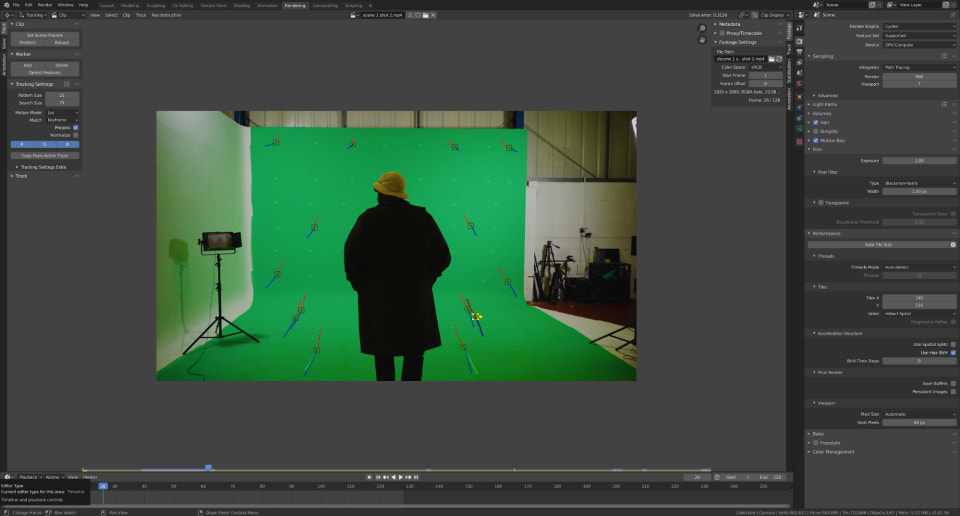Open the View Layer properties tab icon

[799, 63]
